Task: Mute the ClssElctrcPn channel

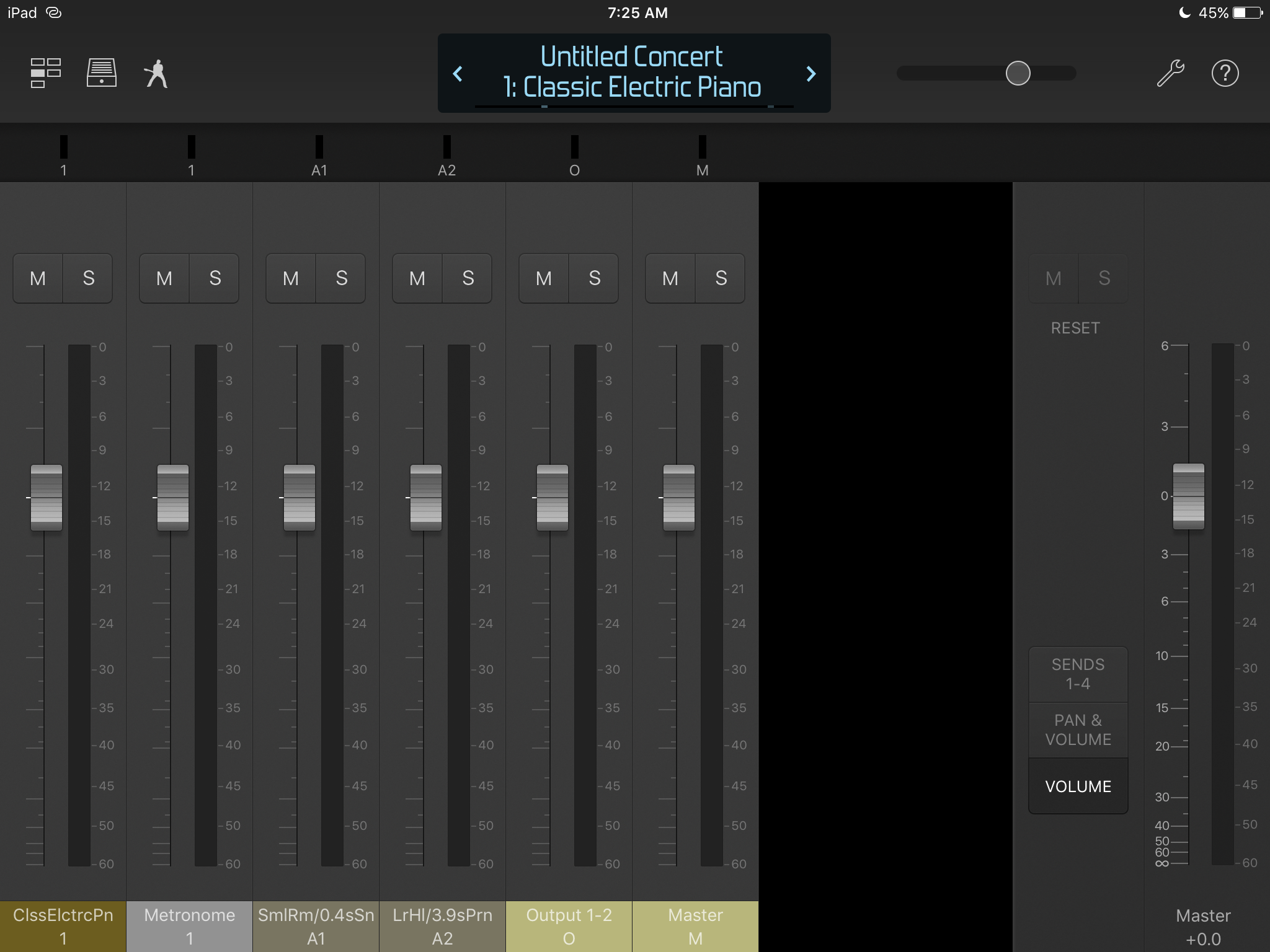Action: [38, 278]
